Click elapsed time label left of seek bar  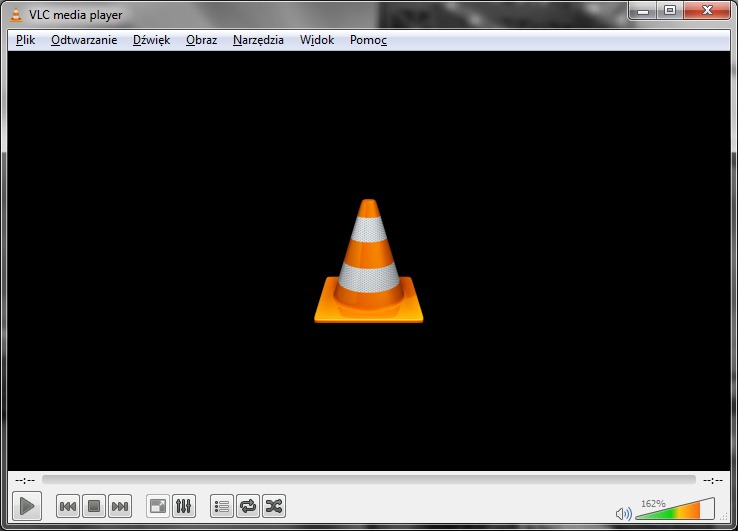tap(25, 480)
